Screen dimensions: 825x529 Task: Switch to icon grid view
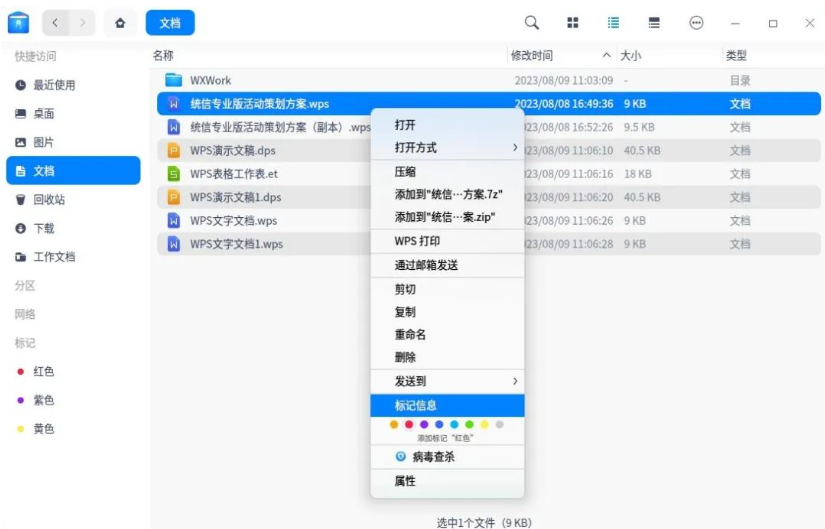pos(572,23)
